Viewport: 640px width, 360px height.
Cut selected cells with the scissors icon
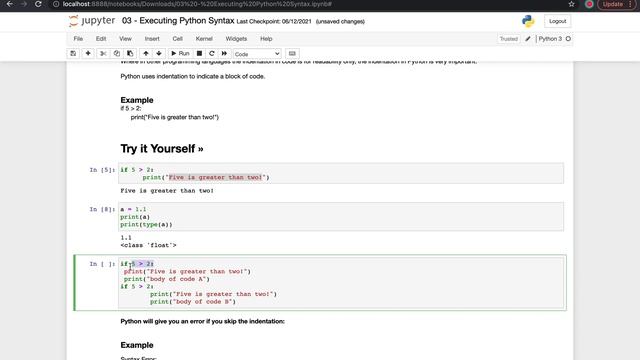(x=103, y=53)
